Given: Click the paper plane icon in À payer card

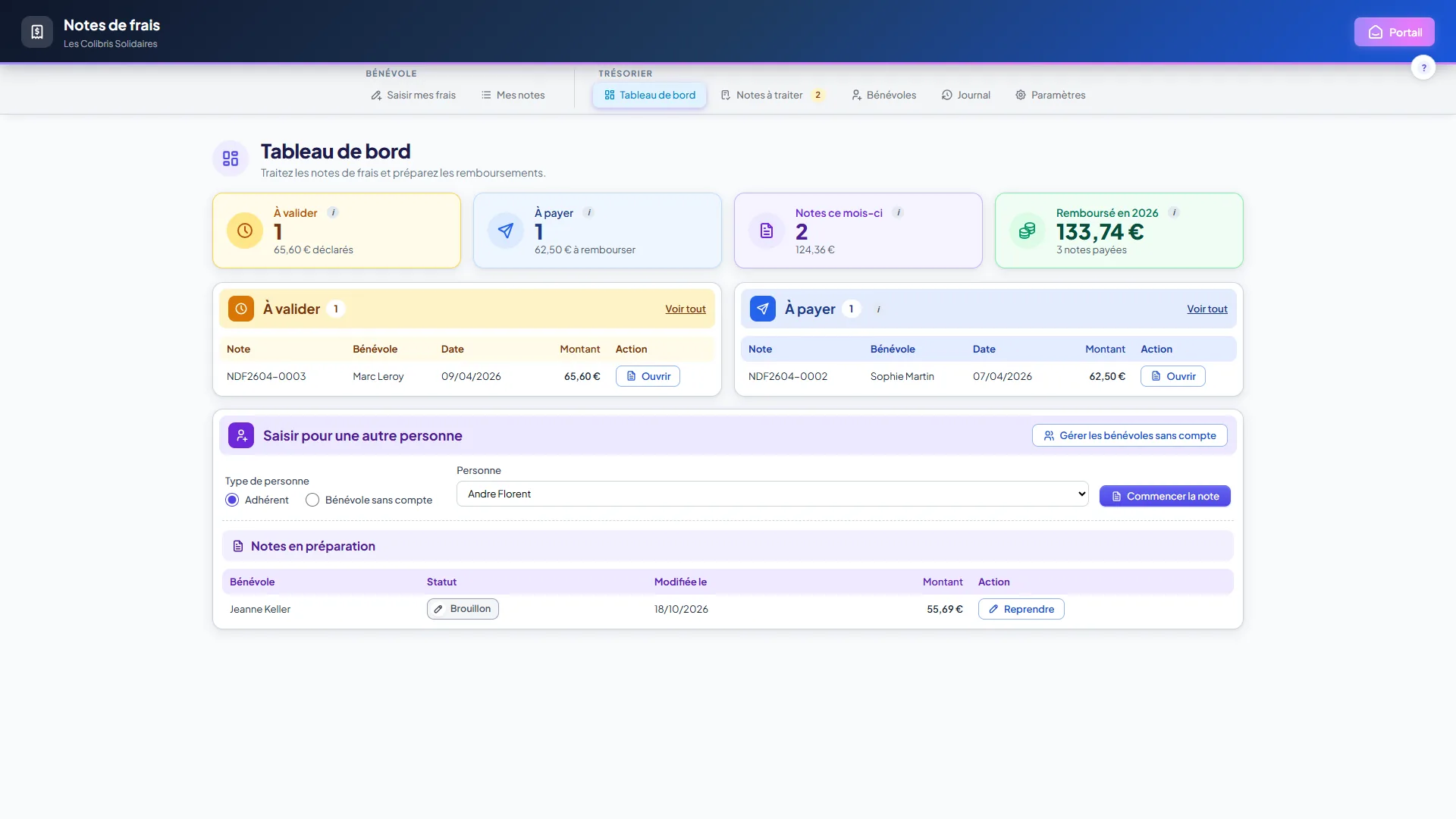Looking at the screenshot, I should tap(506, 231).
